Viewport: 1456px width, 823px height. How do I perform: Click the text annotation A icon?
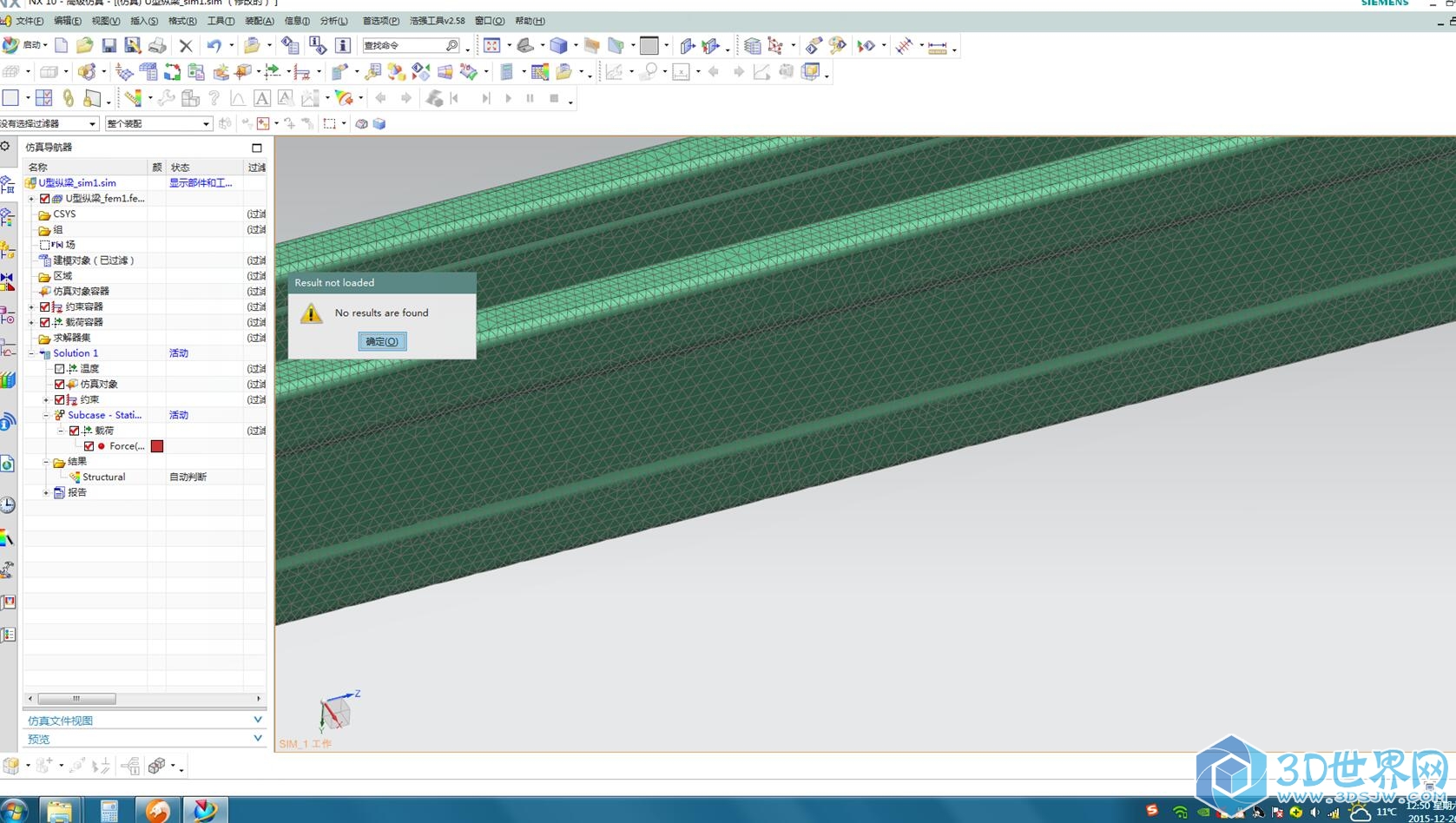[x=261, y=98]
